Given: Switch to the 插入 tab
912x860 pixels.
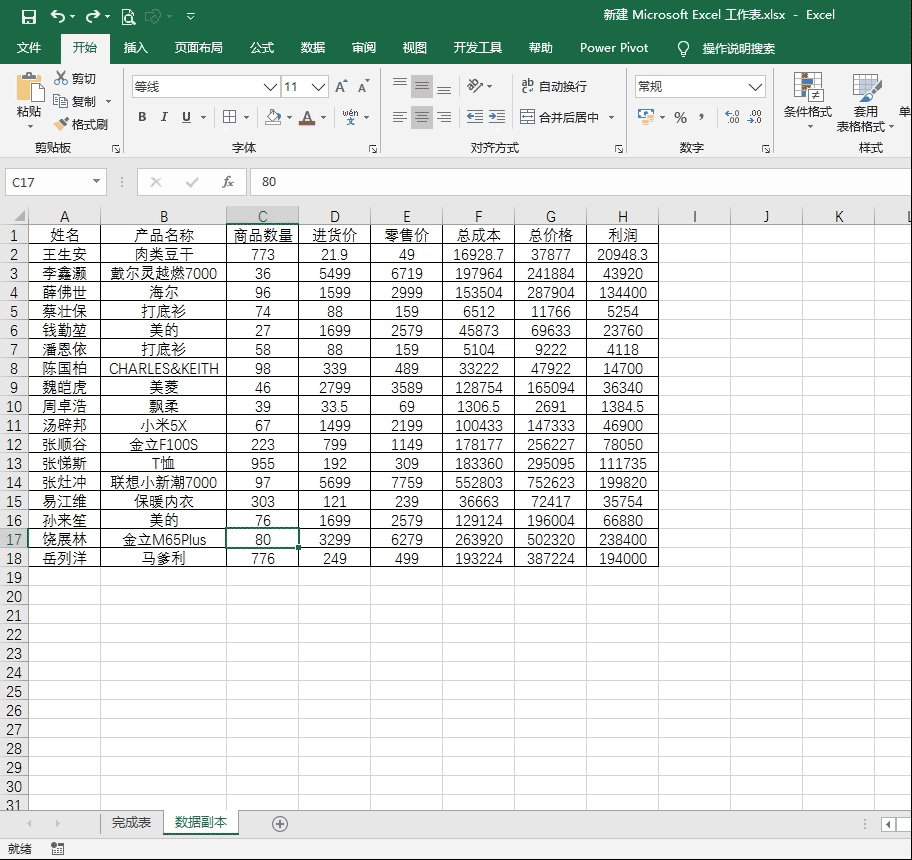Looking at the screenshot, I should [x=136, y=48].
